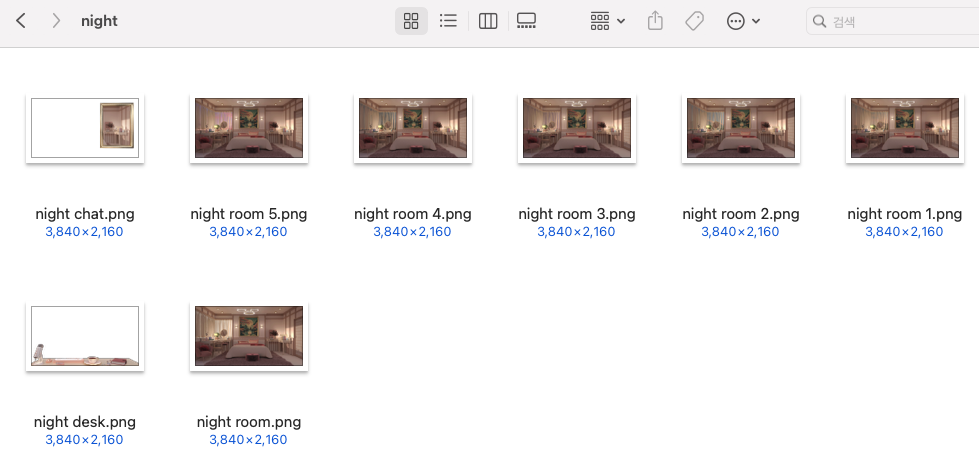This screenshot has width=979, height=458.
Task: Click the tag icon to edit tags
Action: 694,21
